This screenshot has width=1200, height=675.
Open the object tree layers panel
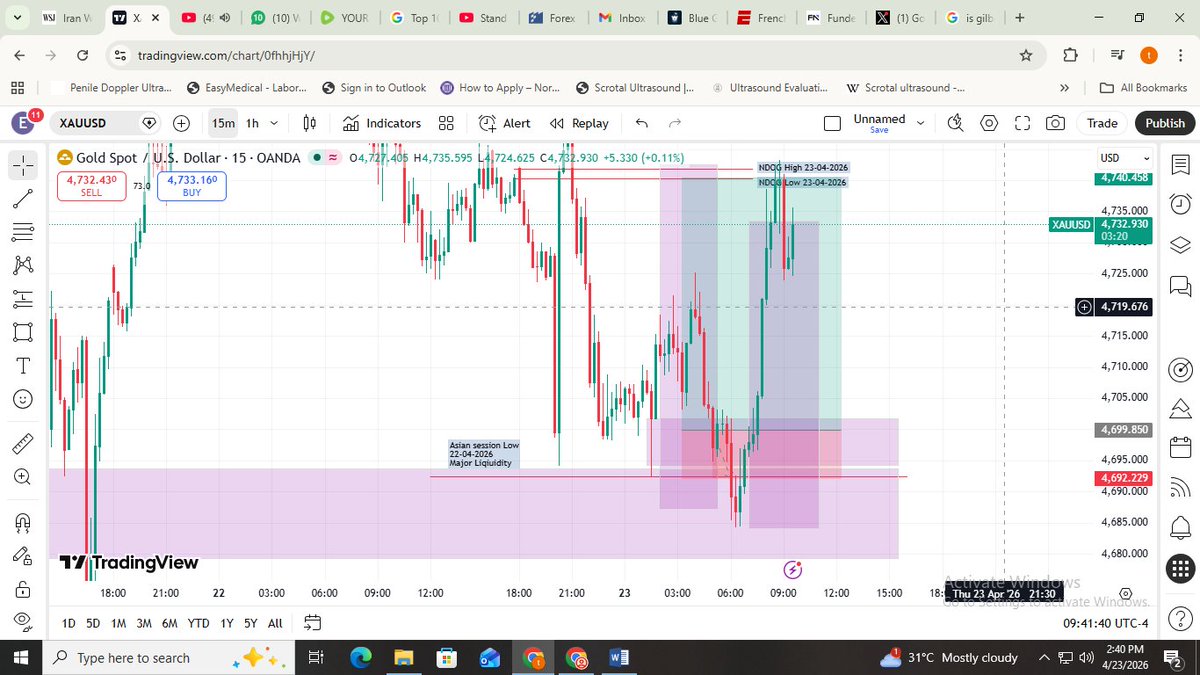(1179, 246)
